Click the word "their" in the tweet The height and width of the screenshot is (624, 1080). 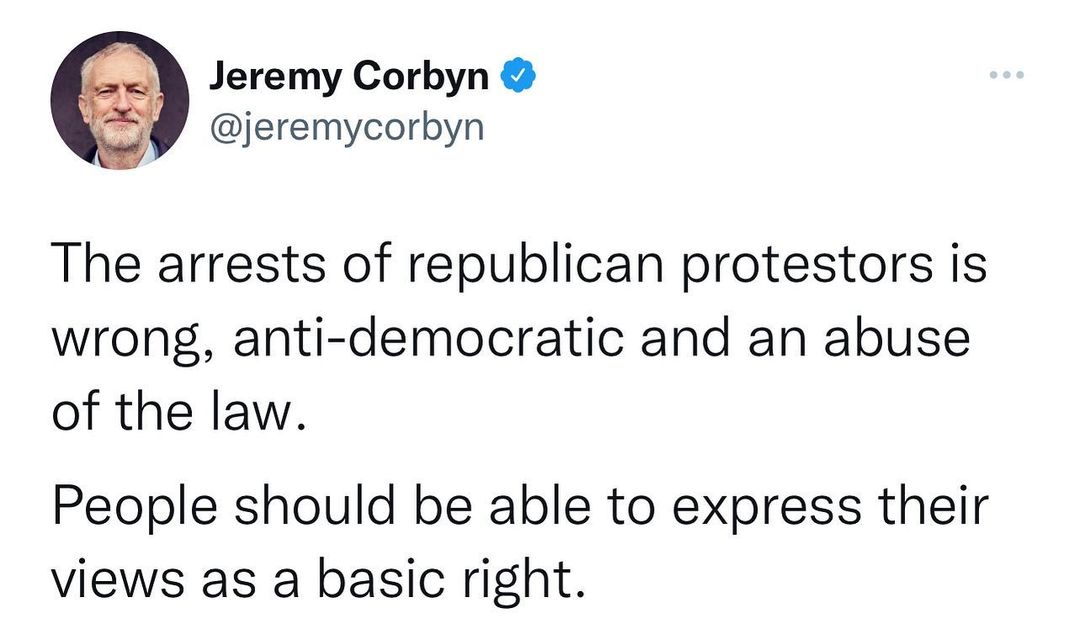(x=932, y=506)
